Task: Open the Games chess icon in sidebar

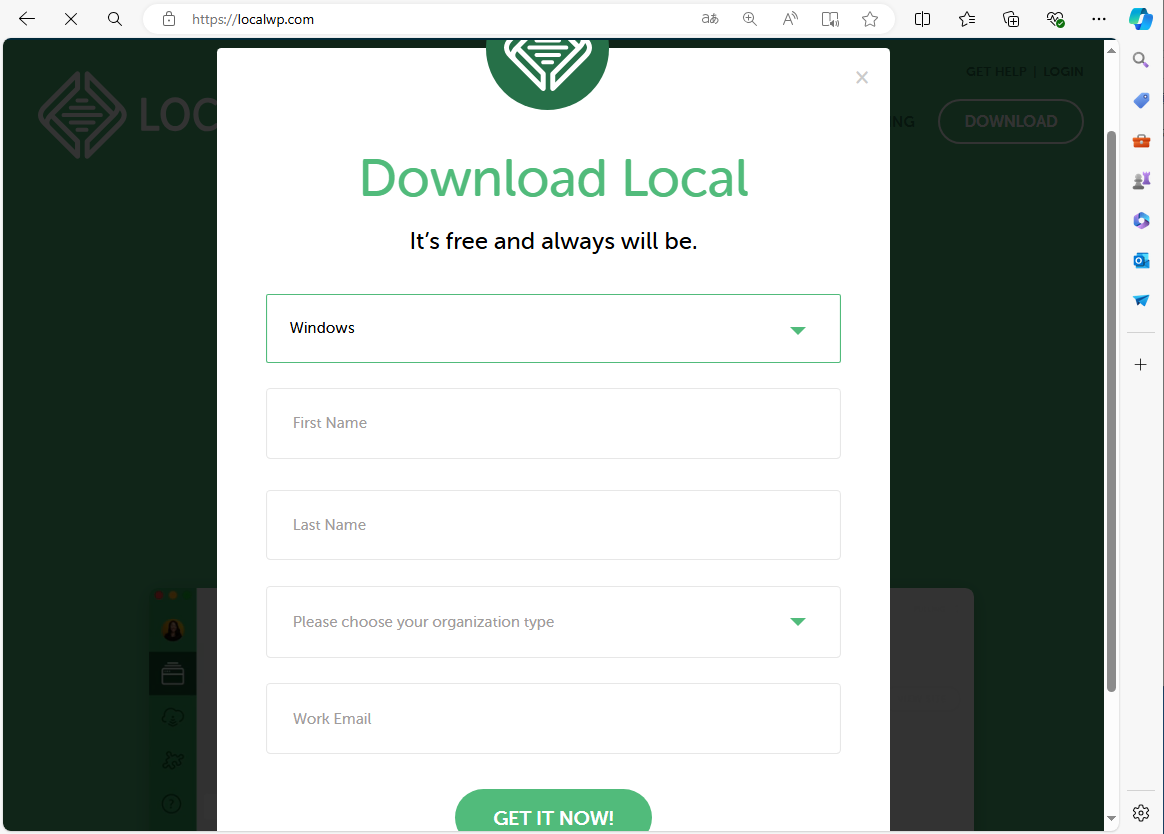Action: point(1141,180)
